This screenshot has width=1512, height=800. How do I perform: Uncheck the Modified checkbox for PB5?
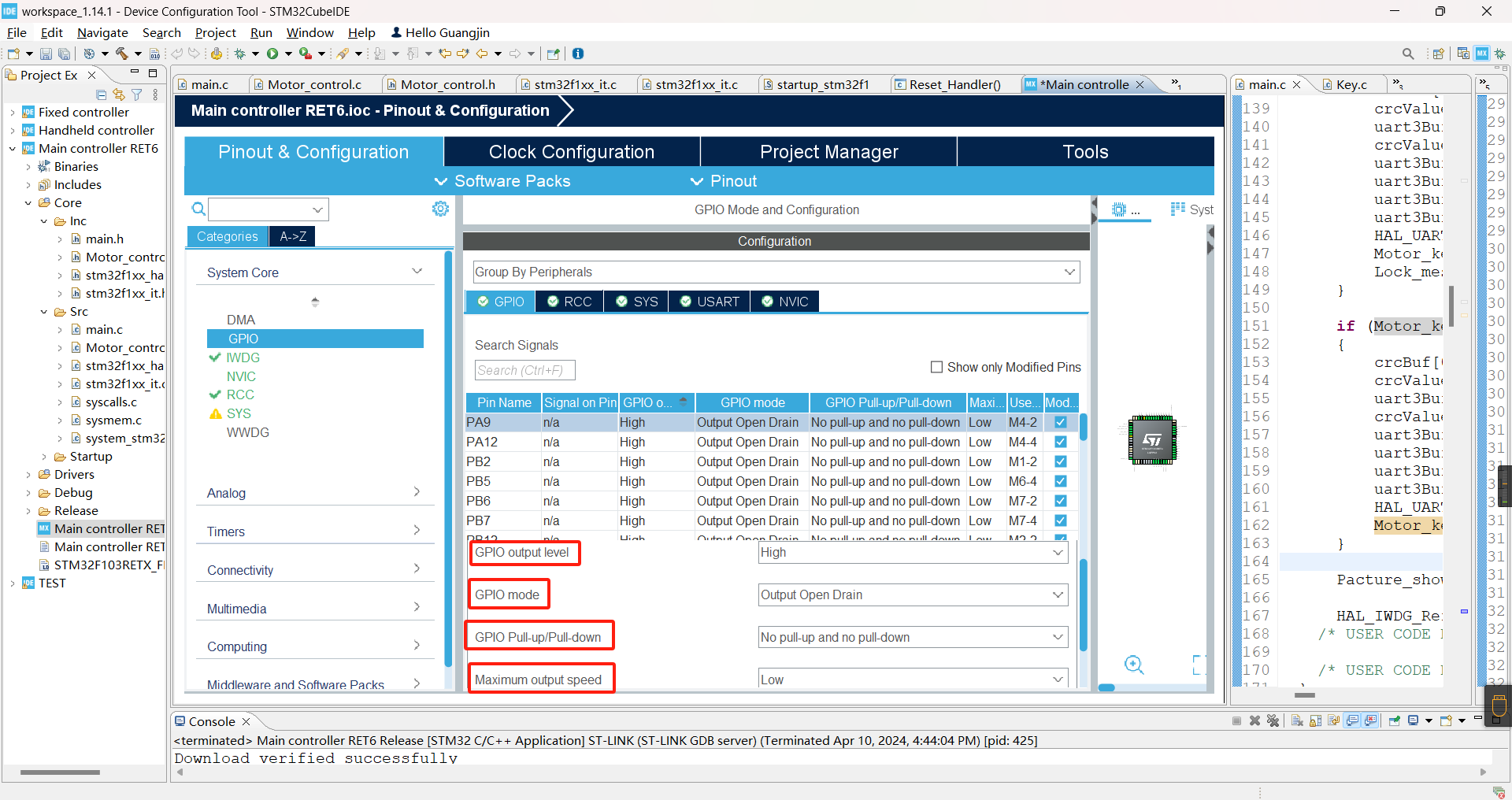[1061, 481]
